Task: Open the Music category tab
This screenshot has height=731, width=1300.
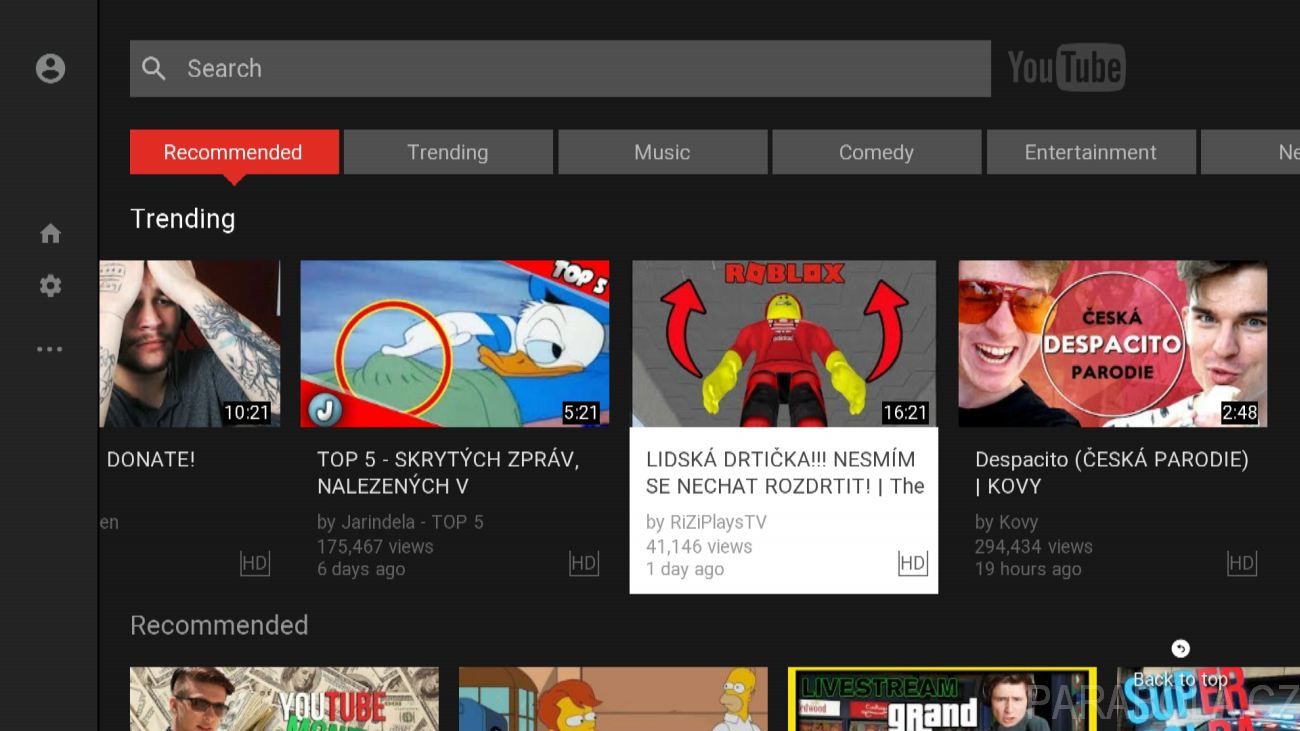Action: (662, 152)
